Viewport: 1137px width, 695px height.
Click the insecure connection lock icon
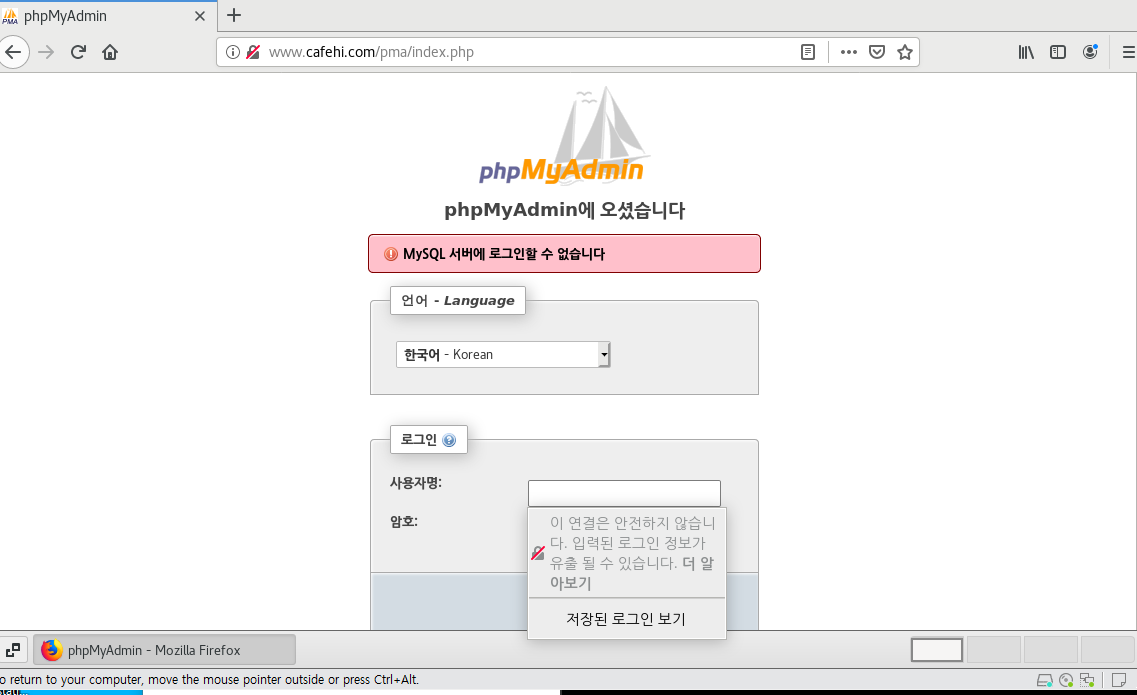coord(253,52)
